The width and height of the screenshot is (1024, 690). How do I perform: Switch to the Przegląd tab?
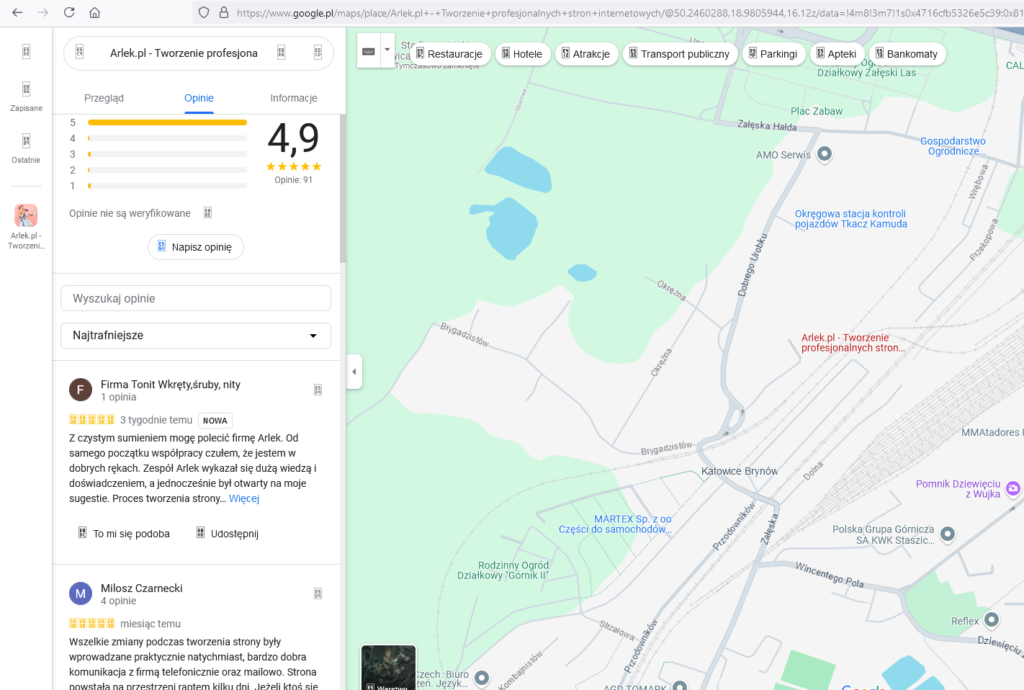(104, 98)
